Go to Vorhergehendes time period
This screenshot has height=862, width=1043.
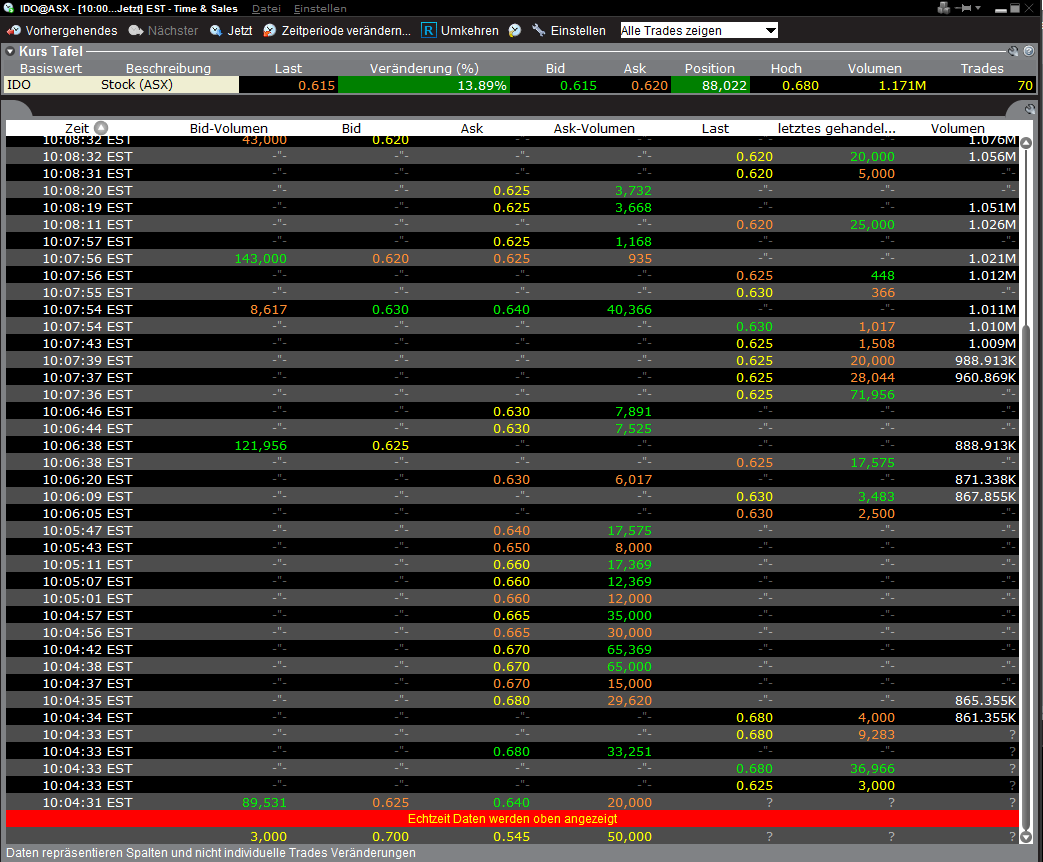[x=62, y=31]
